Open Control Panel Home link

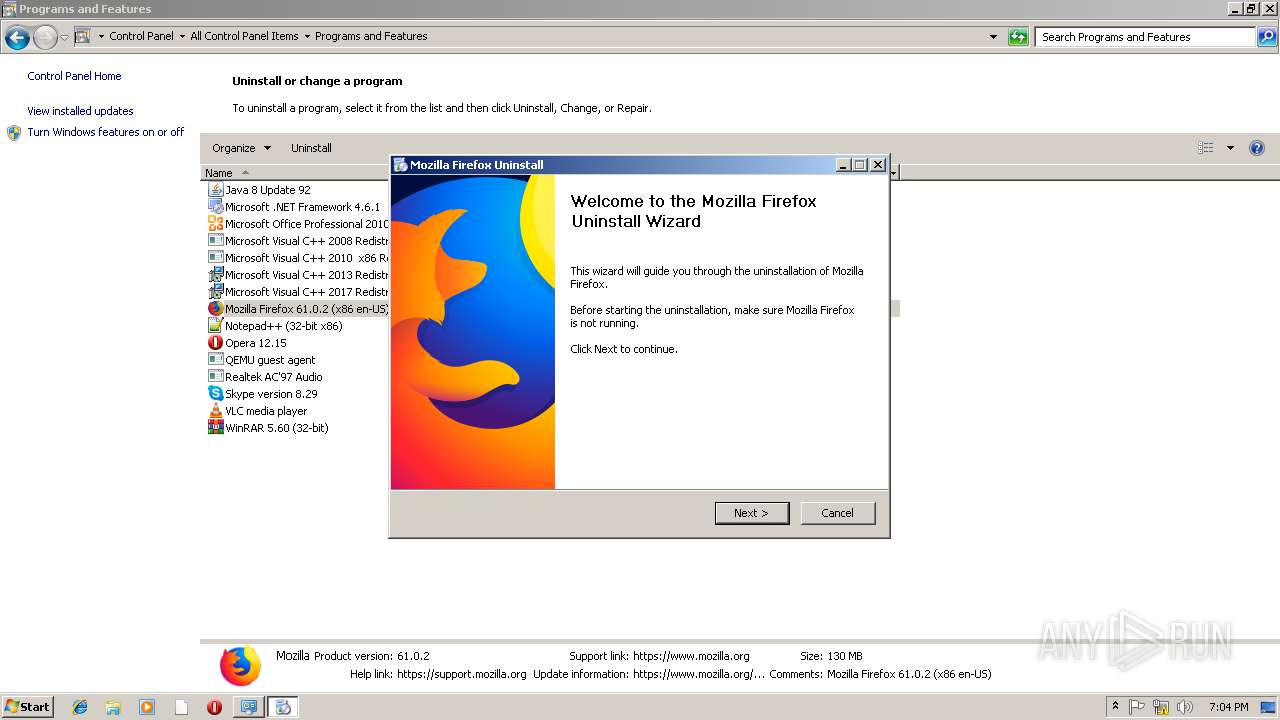coord(74,76)
